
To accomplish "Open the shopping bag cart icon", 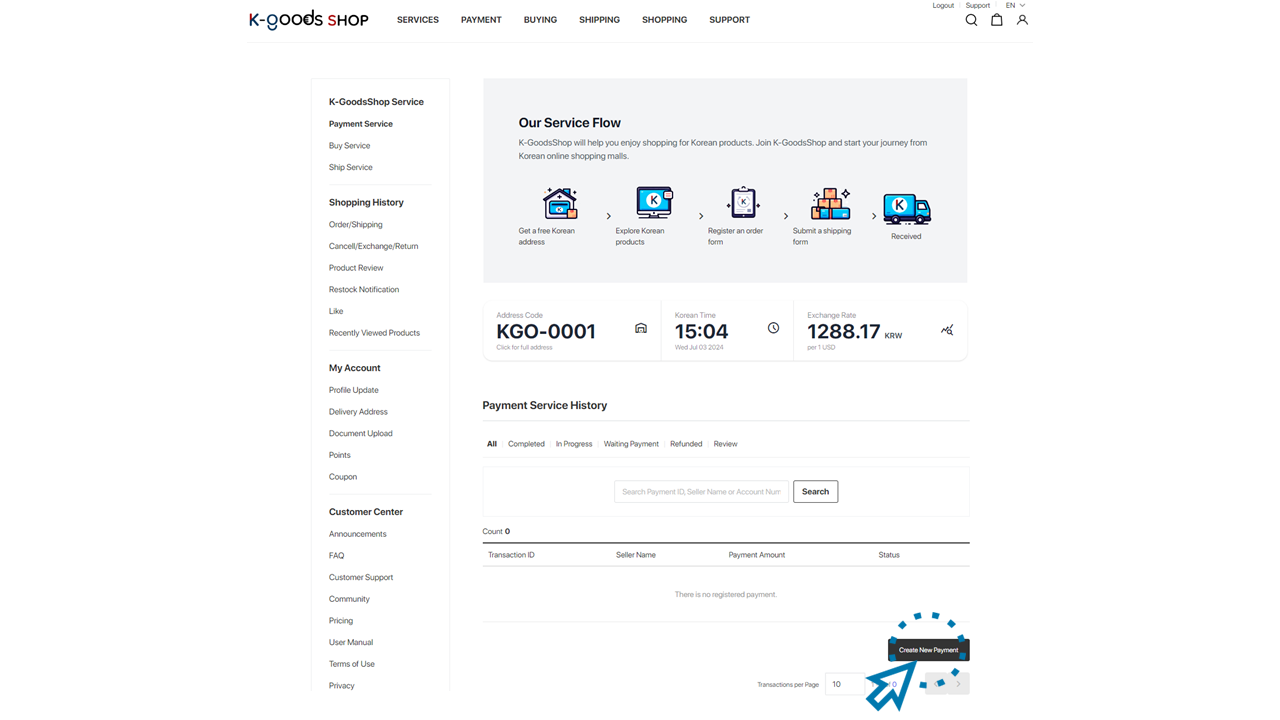I will pyautogui.click(x=997, y=20).
